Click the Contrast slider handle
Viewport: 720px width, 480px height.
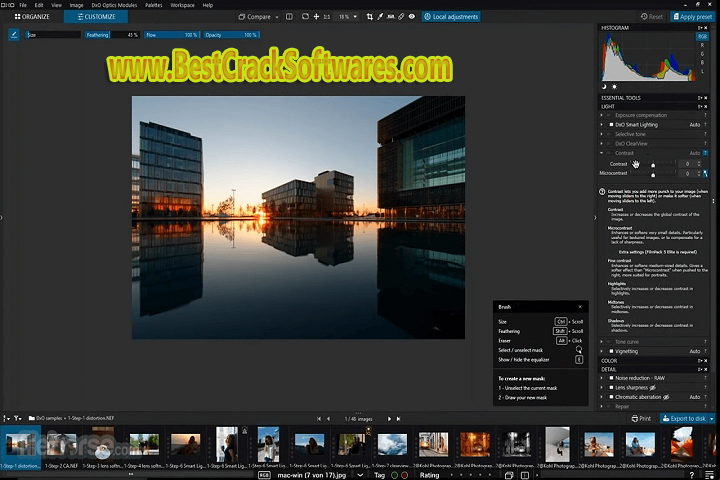[x=653, y=165]
